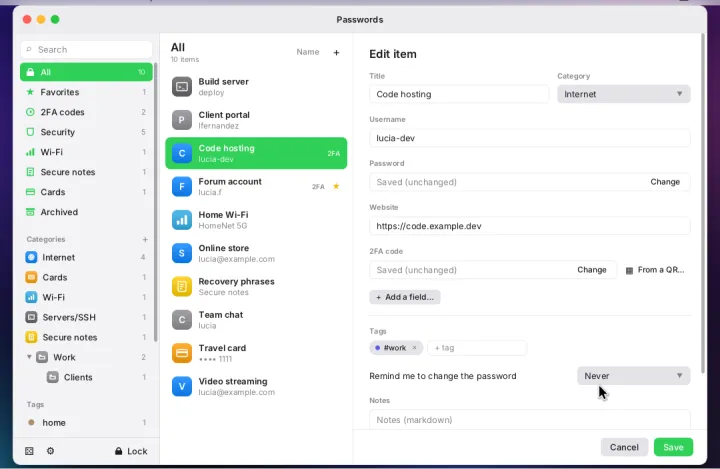Open the Category dropdown showing Internet
The height and width of the screenshot is (469, 720).
coord(624,94)
